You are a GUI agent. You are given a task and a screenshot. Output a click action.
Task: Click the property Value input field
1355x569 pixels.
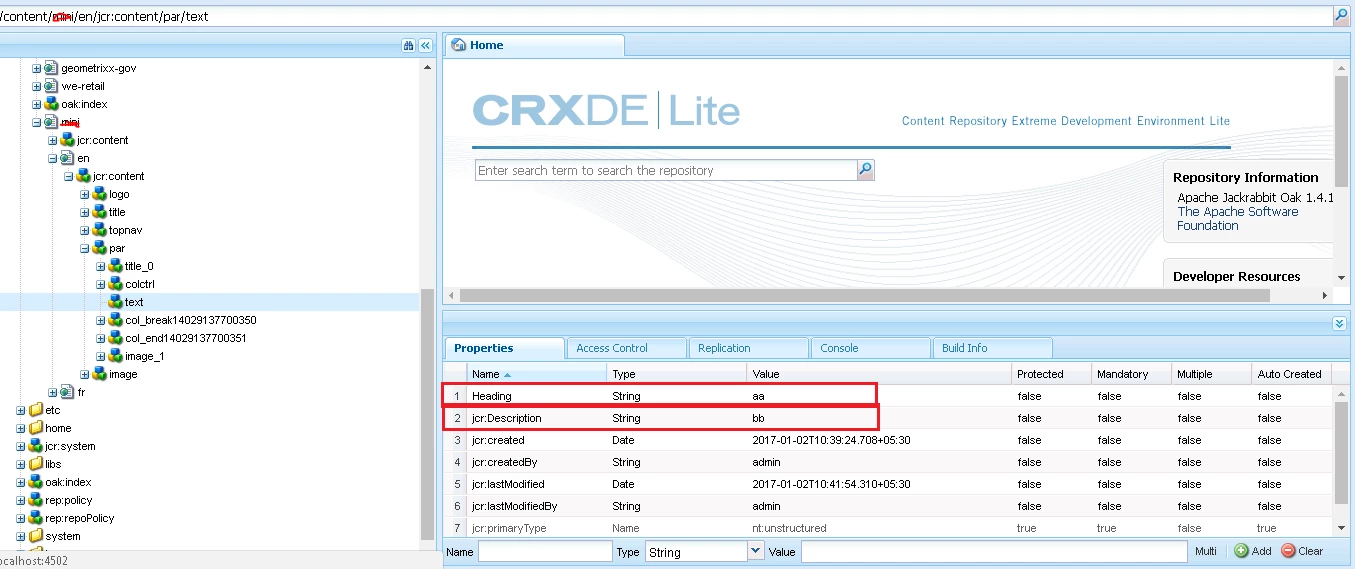click(994, 551)
